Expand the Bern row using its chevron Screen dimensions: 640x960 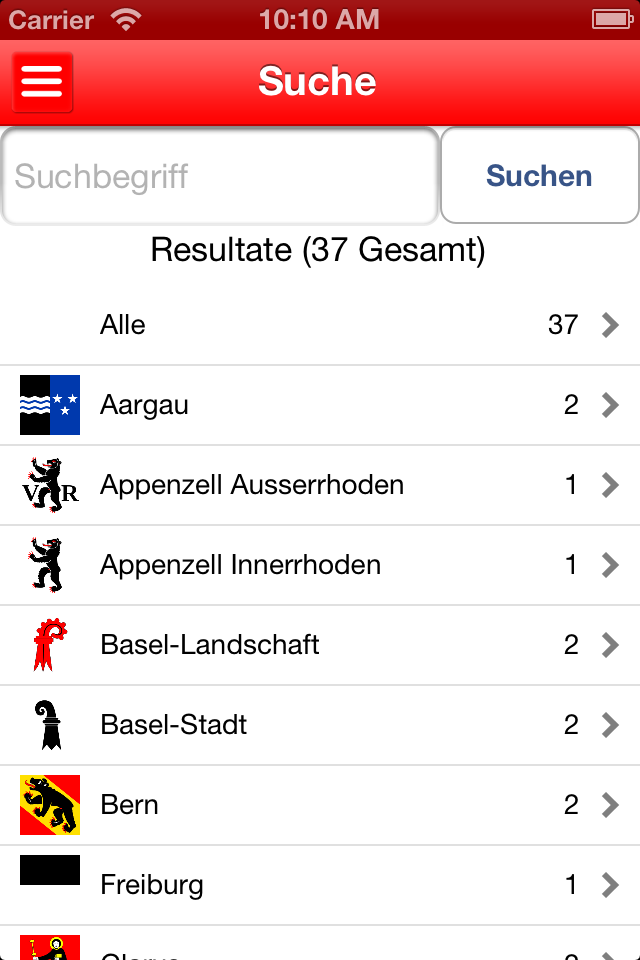click(611, 804)
